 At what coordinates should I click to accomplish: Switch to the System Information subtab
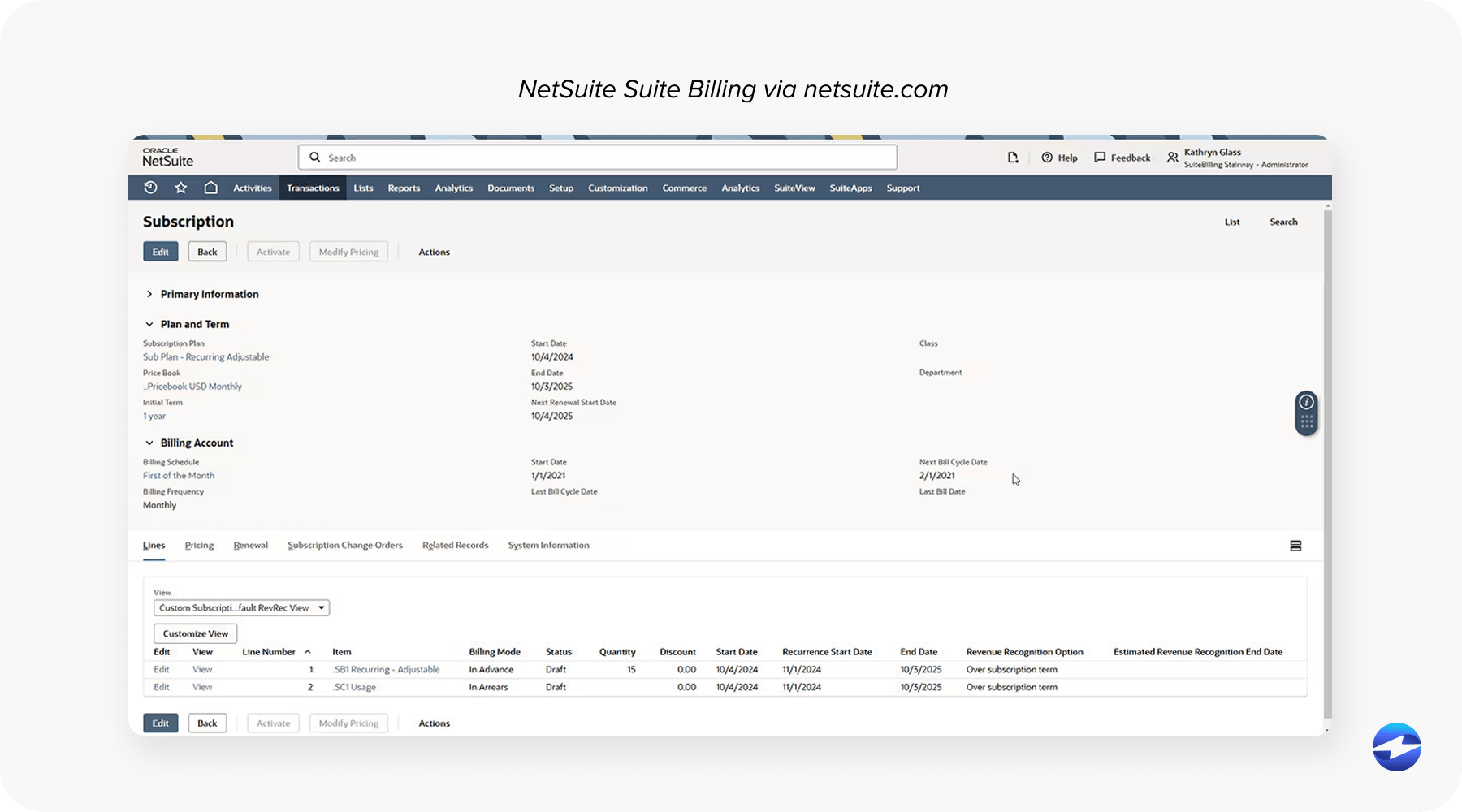(x=548, y=546)
